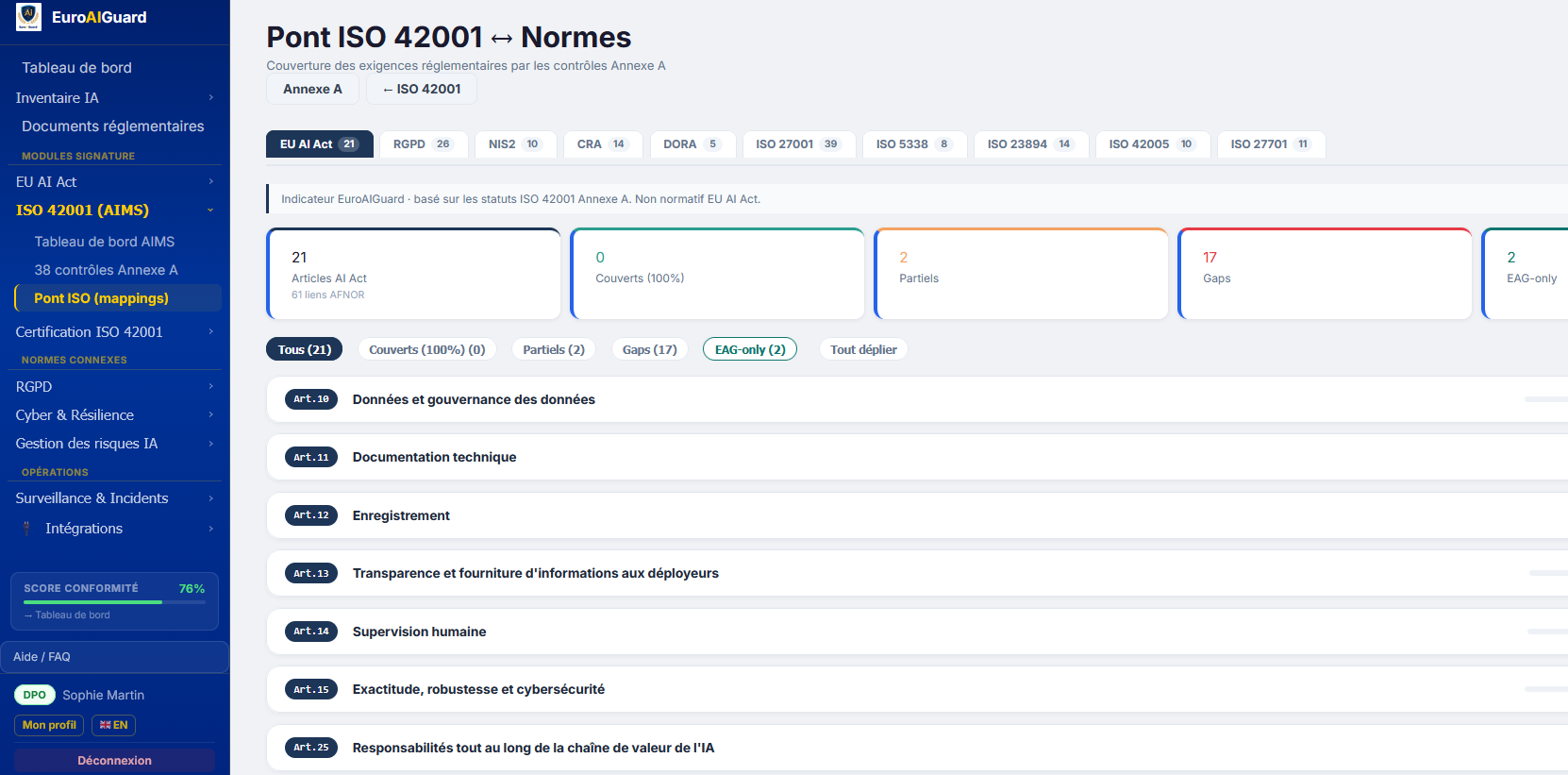Image resolution: width=1568 pixels, height=775 pixels.
Task: Switch to the DORA tab
Action: pos(692,144)
